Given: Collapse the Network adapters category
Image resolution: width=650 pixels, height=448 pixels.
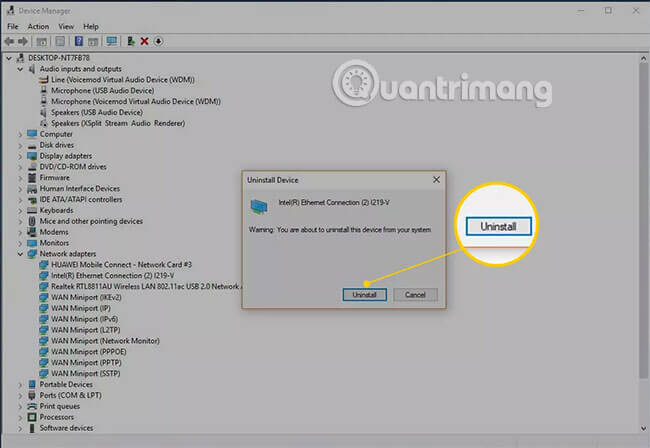Looking at the screenshot, I should point(20,254).
